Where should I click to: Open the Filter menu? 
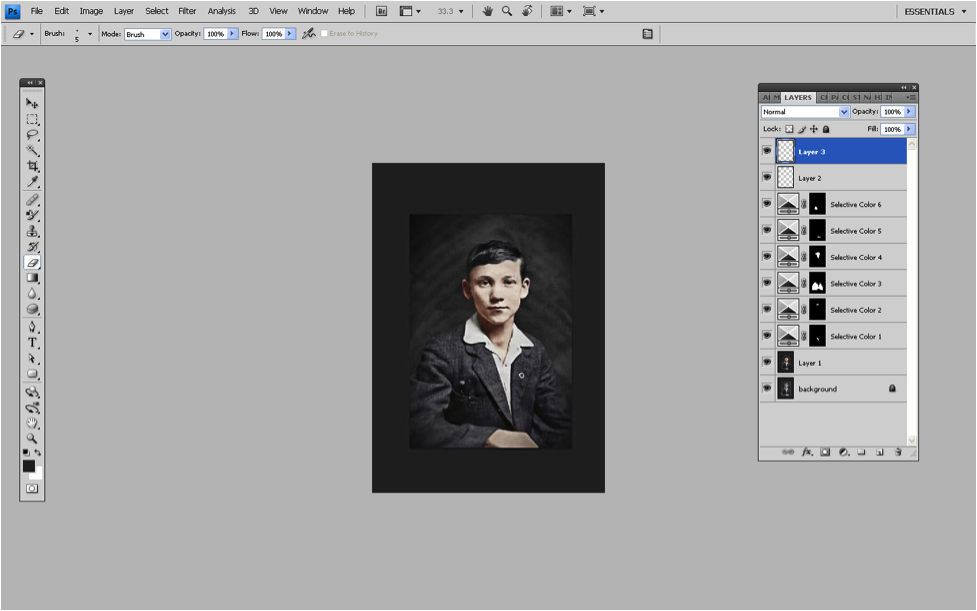pos(187,11)
